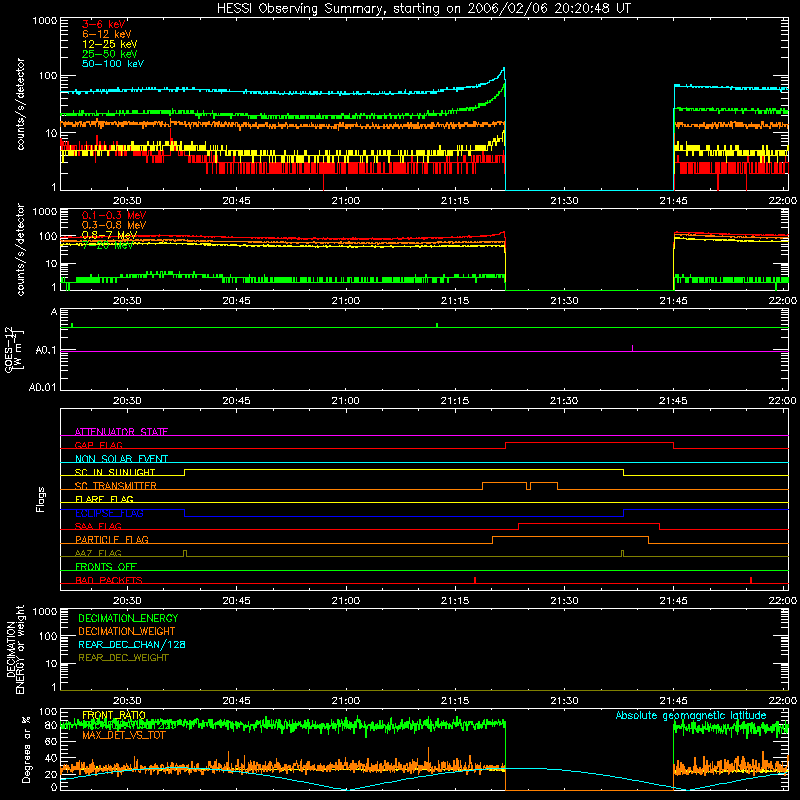The image size is (800, 800).
Task: Click the Degrees or % axis label
Action: click(26, 749)
